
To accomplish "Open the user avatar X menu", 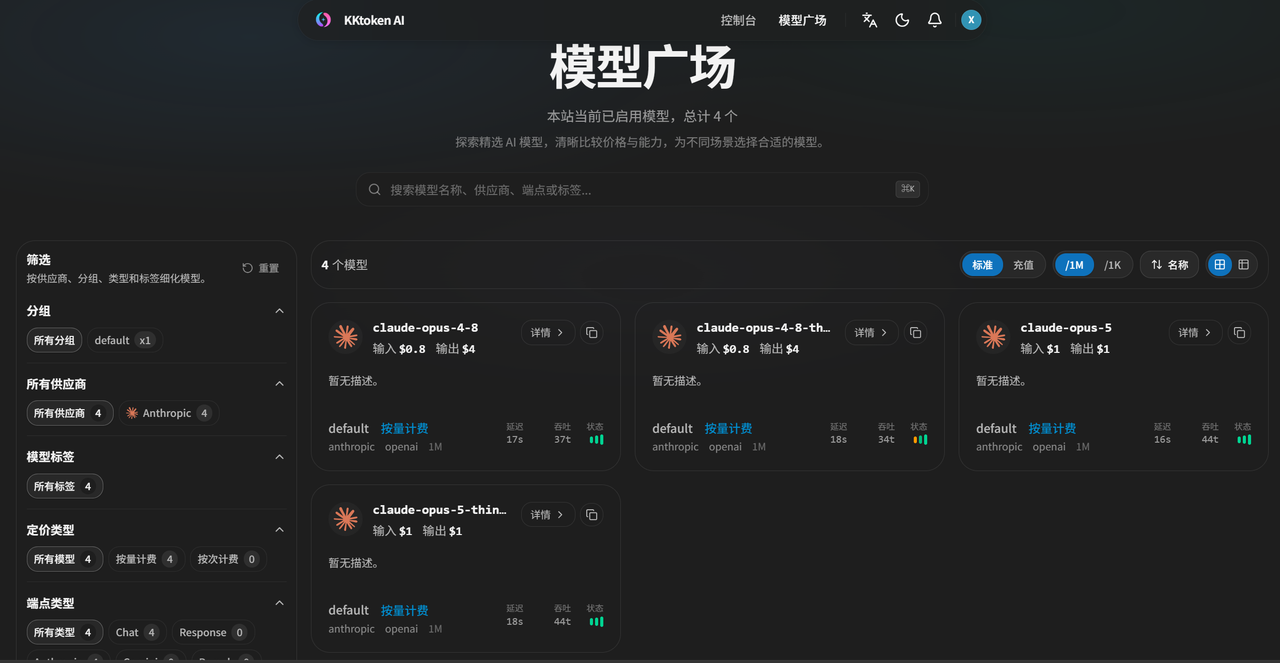I will click(x=971, y=20).
